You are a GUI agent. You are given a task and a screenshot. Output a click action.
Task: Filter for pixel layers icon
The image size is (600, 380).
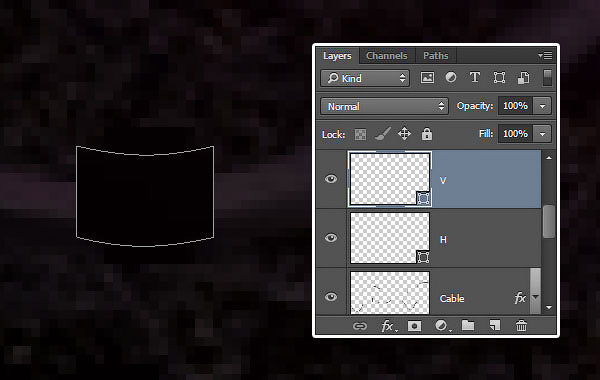[x=427, y=78]
